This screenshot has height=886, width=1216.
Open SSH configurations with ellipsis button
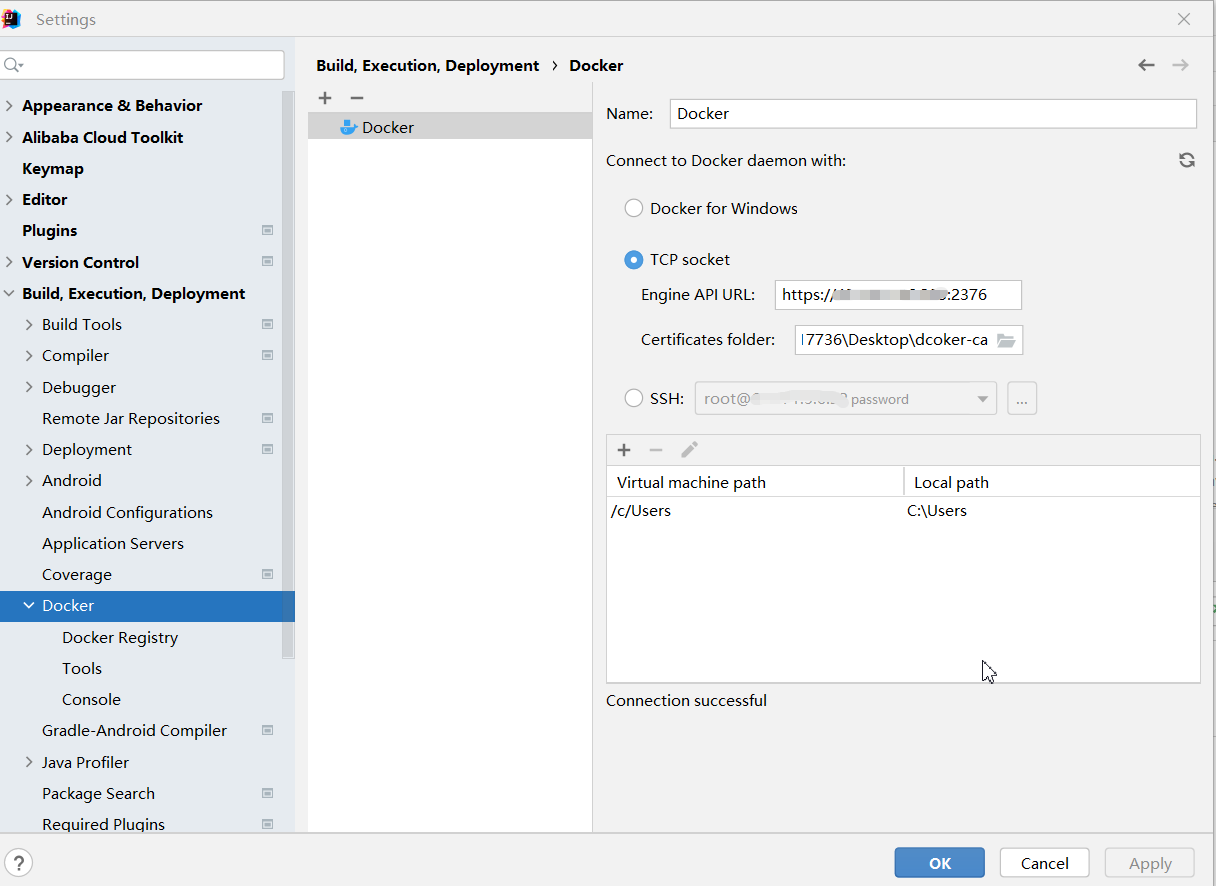(1022, 398)
